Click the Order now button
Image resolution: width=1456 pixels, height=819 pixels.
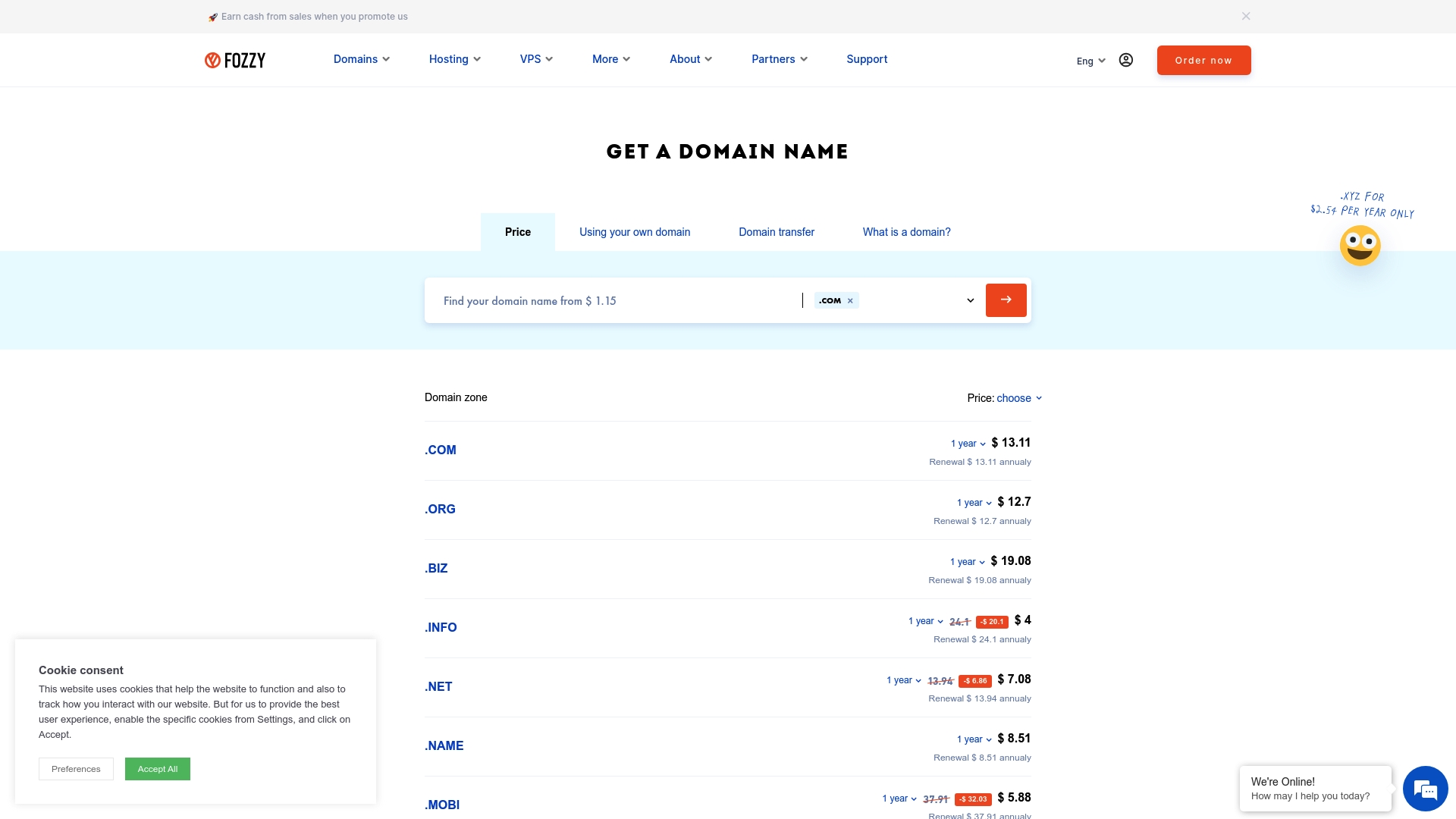(1203, 61)
